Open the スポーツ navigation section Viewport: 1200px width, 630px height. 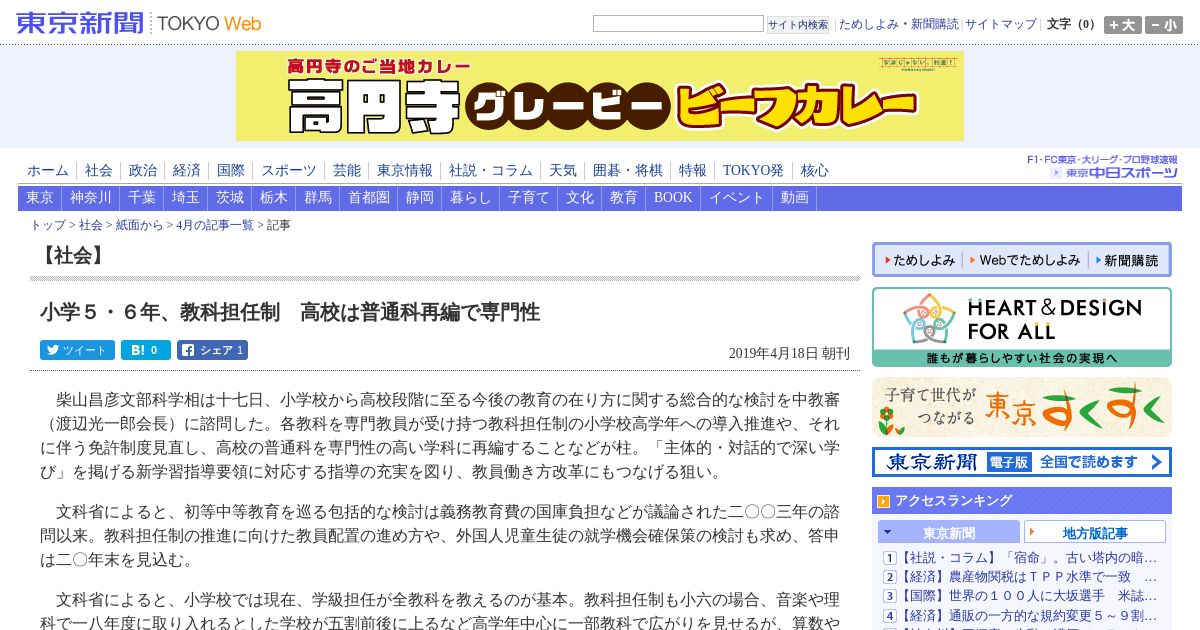click(x=288, y=170)
